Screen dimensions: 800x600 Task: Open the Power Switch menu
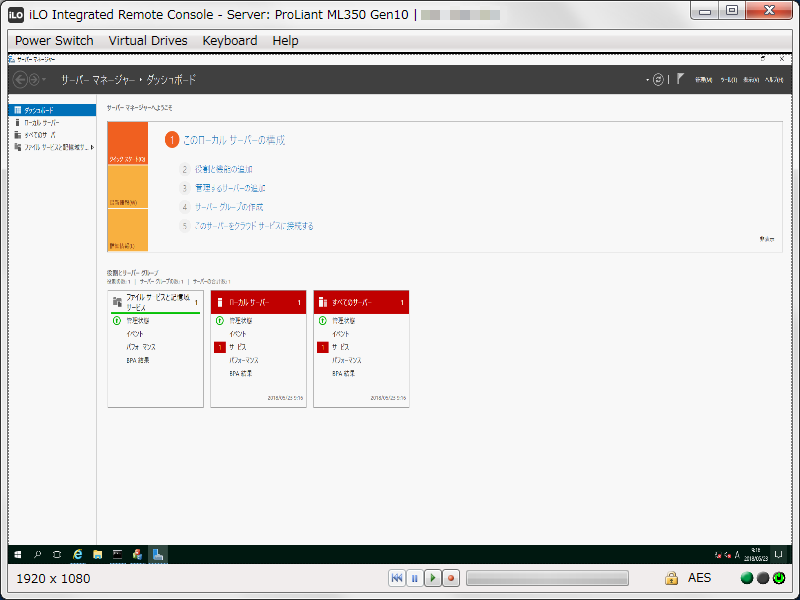point(54,40)
